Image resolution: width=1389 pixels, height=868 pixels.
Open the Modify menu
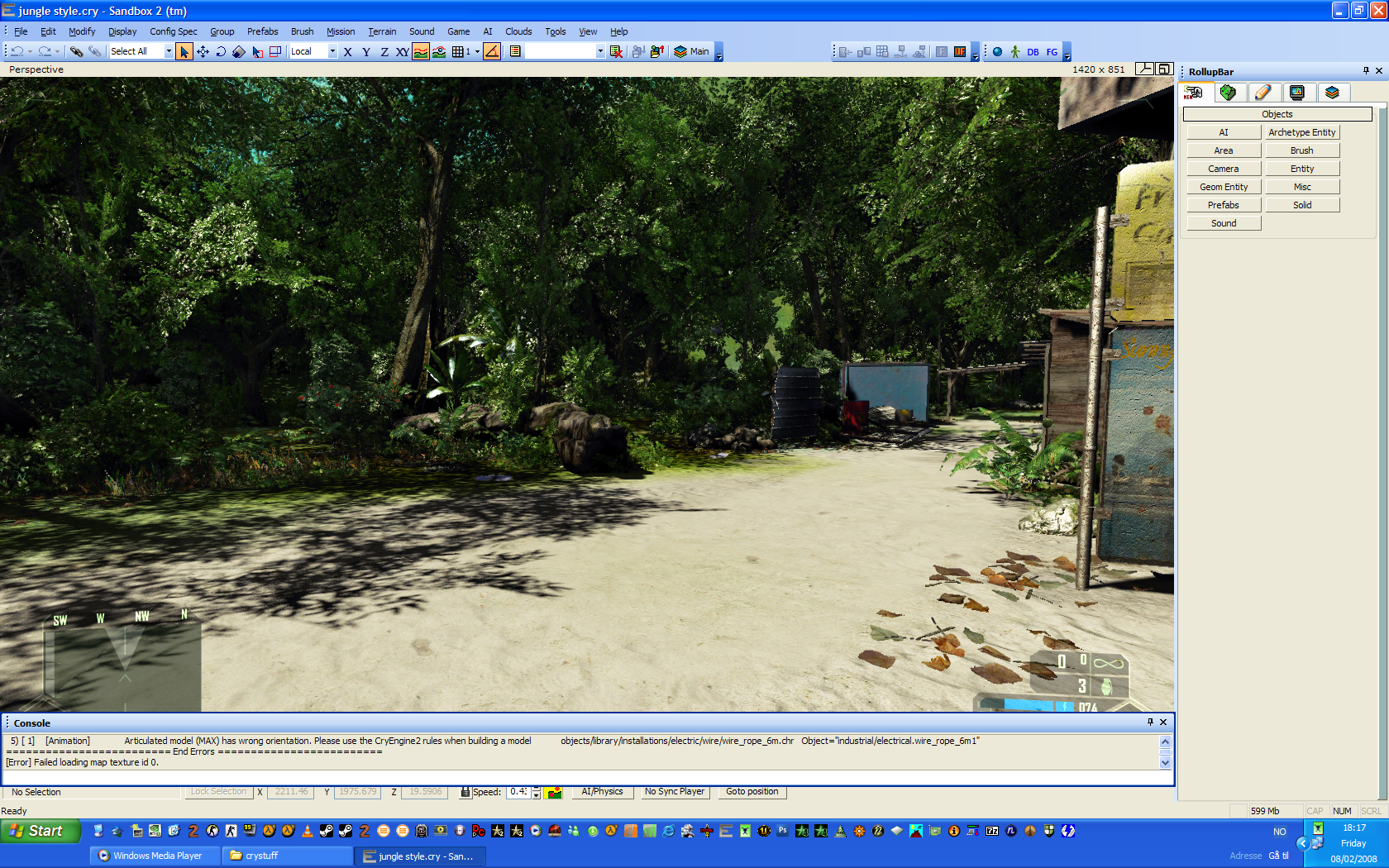pos(82,31)
